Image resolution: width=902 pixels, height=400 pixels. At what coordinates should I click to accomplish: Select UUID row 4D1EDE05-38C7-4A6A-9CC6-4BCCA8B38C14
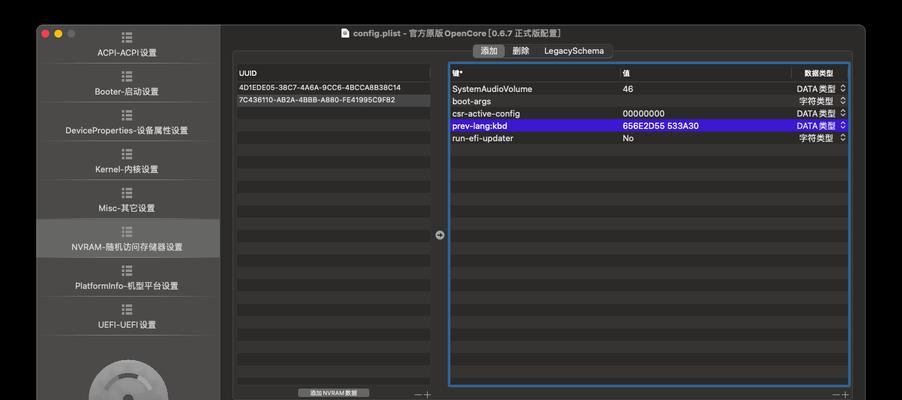point(334,87)
